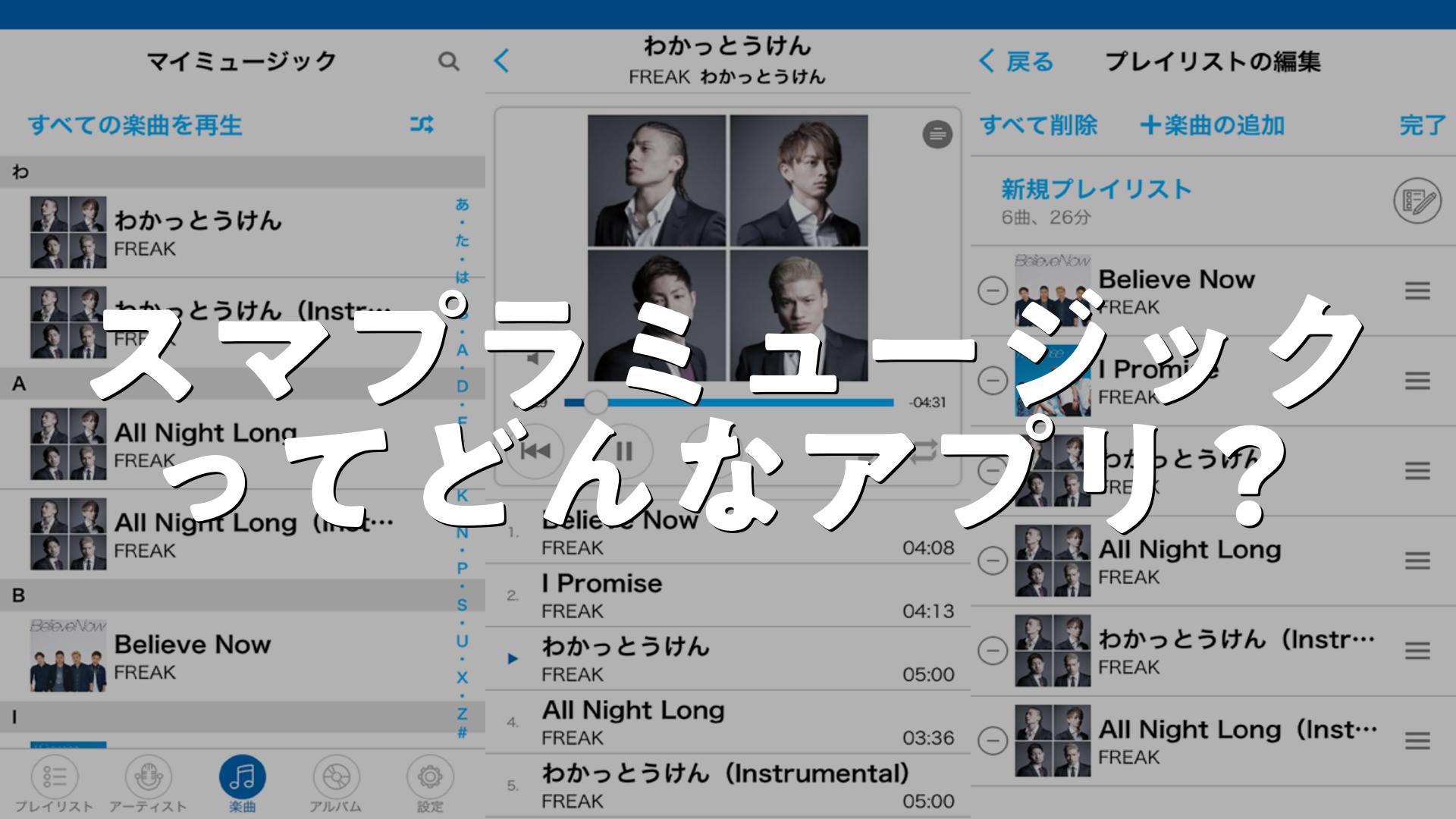Tap the previous track button

pyautogui.click(x=535, y=452)
